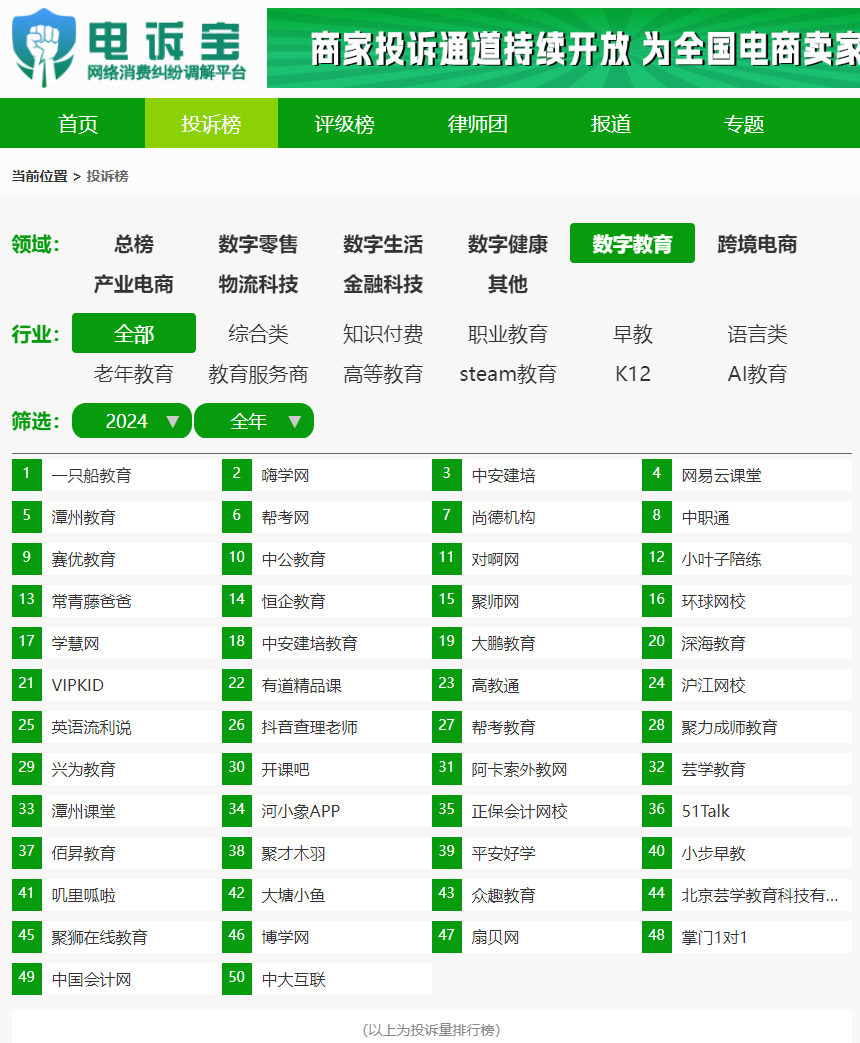Open the 专题 nav tab
The height and width of the screenshot is (1043, 860).
tap(743, 124)
